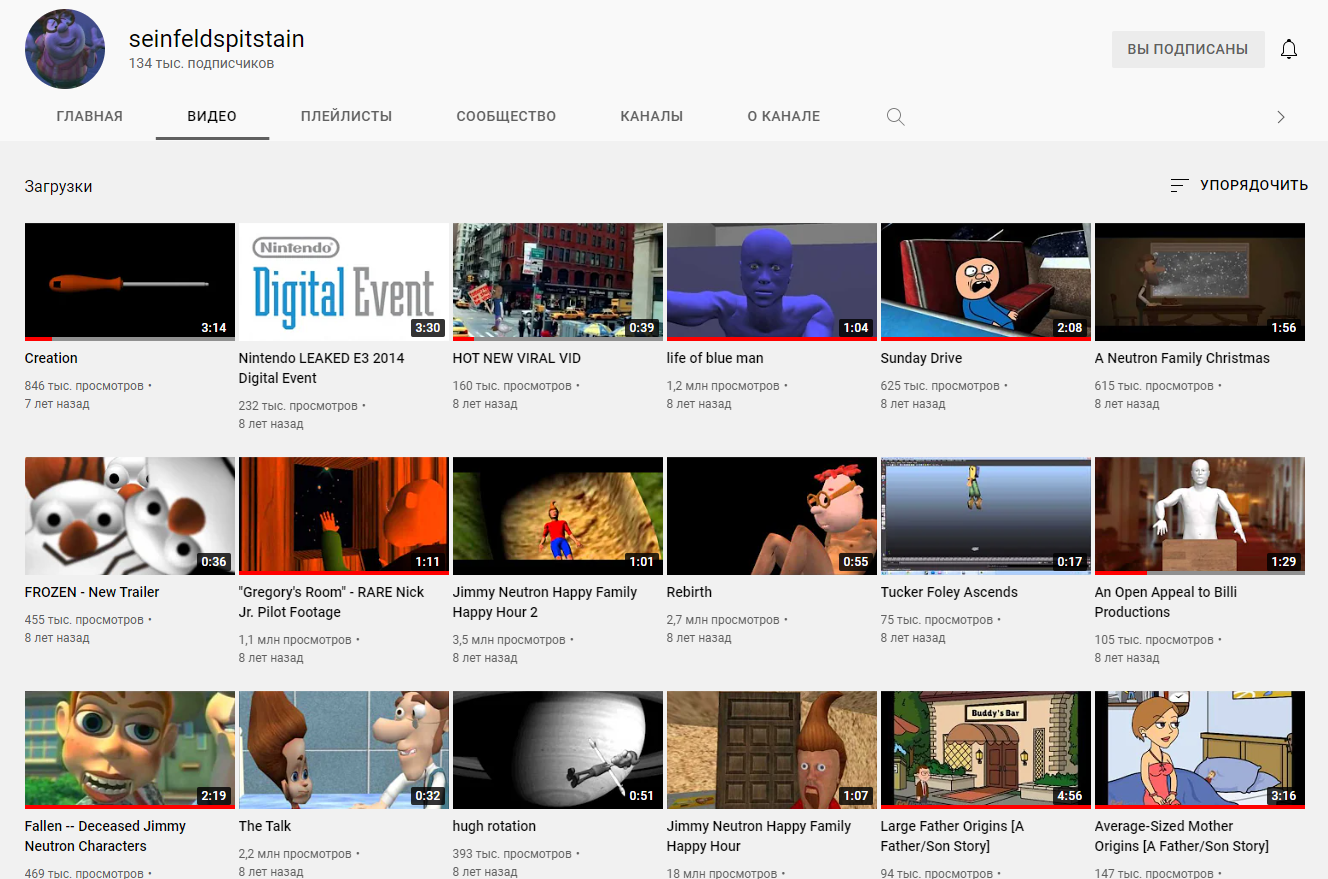Image resolution: width=1328 pixels, height=879 pixels.
Task: Click 3,5 млн просмотров under Happy Hour 2
Action: click(509, 639)
